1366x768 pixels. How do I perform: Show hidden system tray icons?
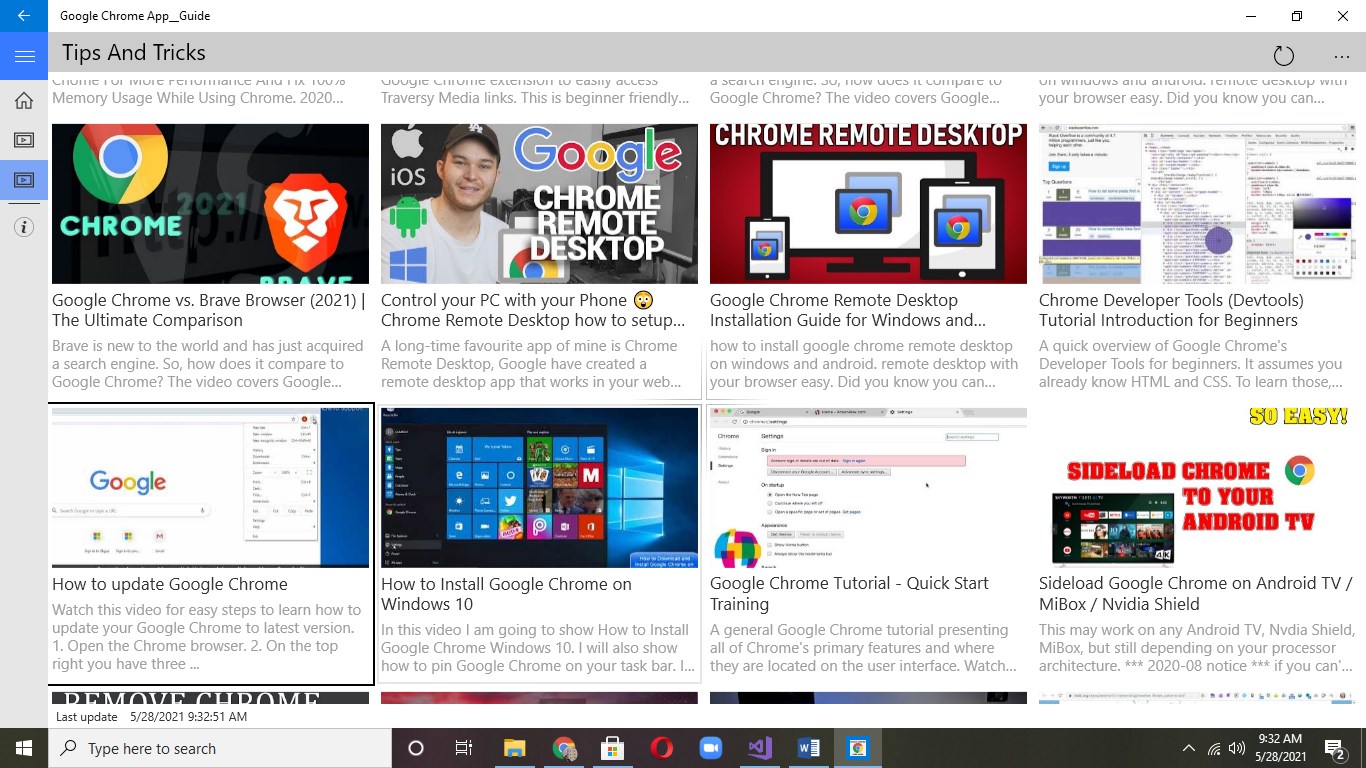tap(1189, 748)
